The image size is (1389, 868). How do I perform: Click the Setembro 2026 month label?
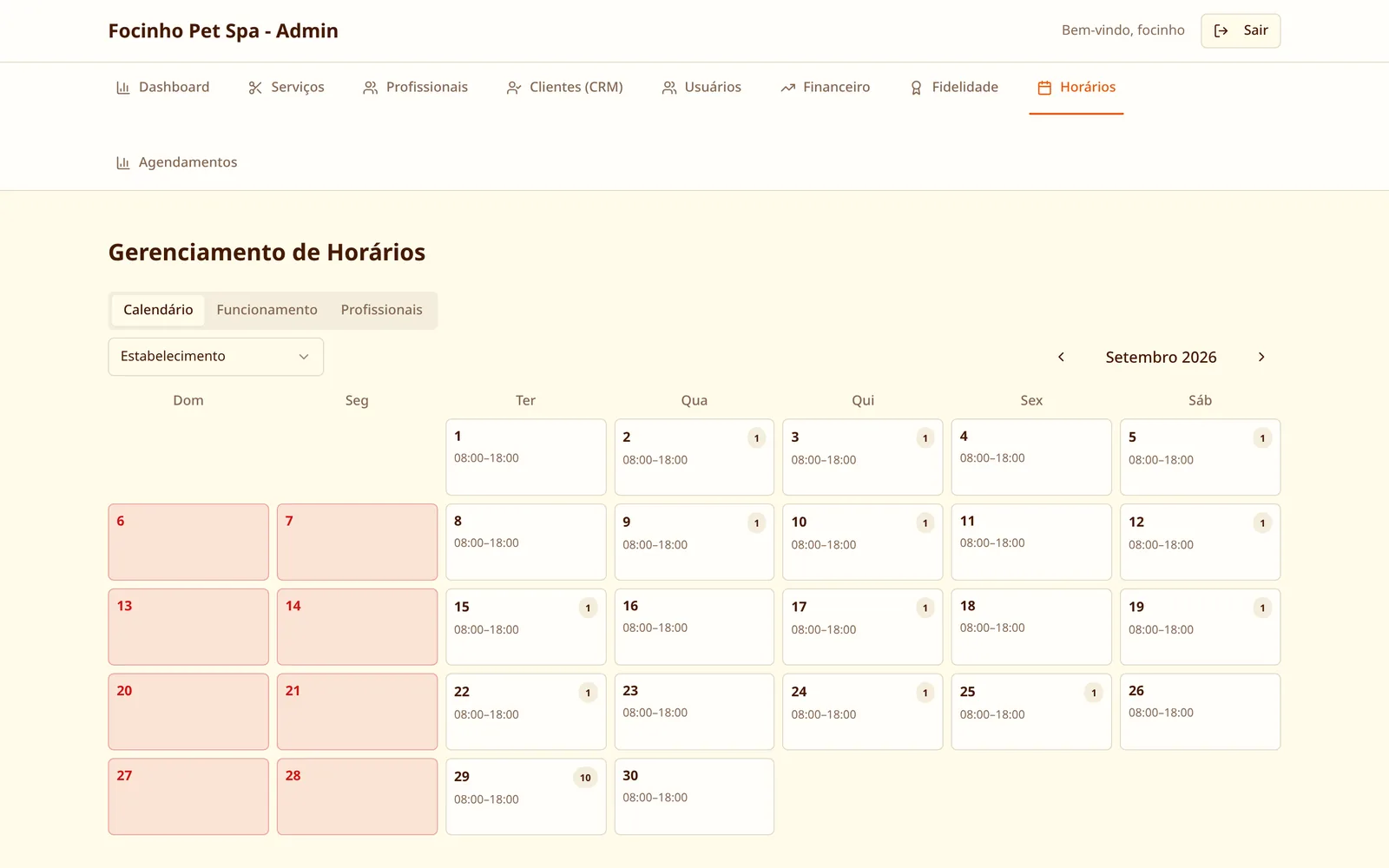click(1161, 358)
